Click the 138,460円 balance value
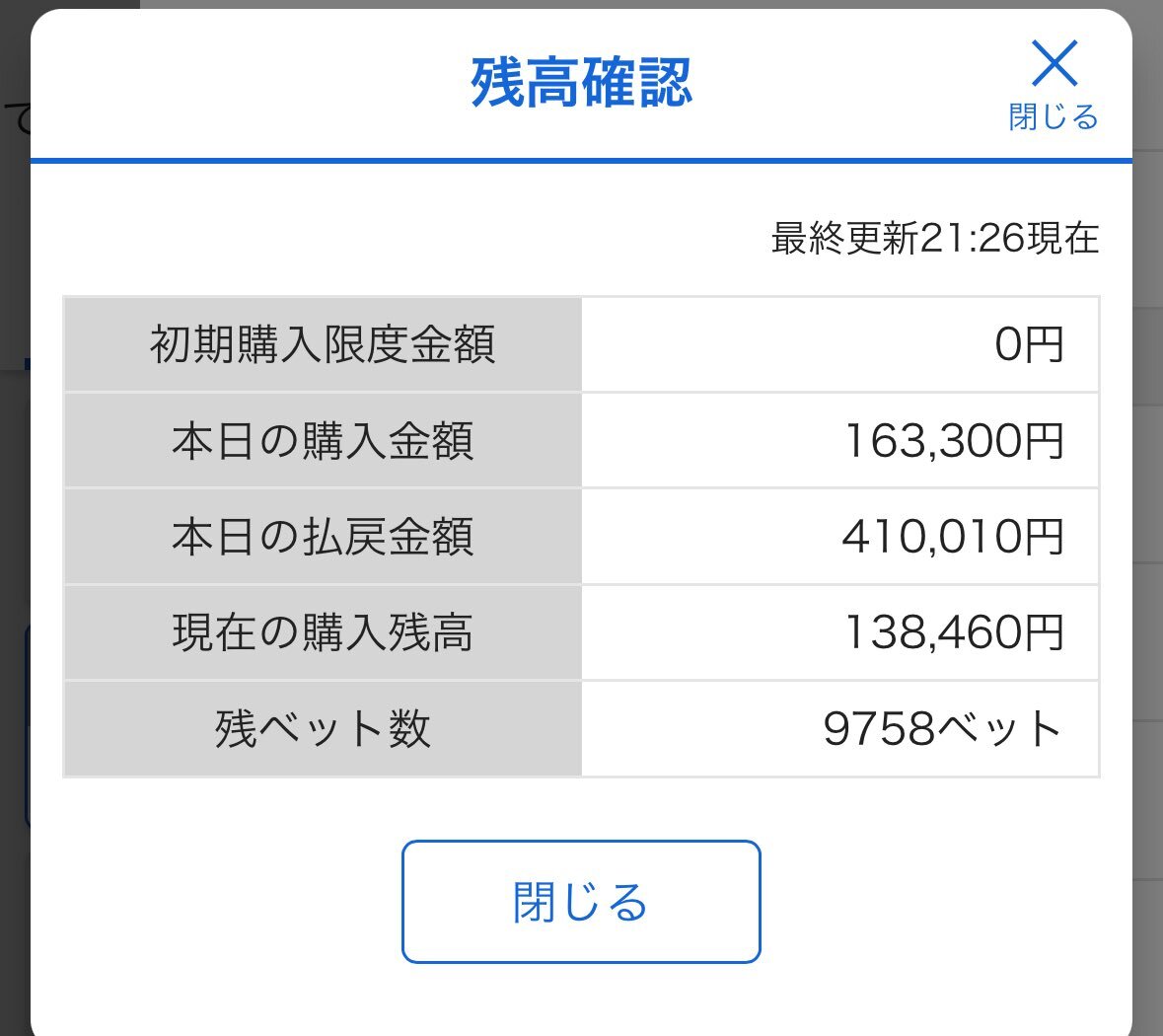Image resolution: width=1163 pixels, height=1036 pixels. click(954, 632)
